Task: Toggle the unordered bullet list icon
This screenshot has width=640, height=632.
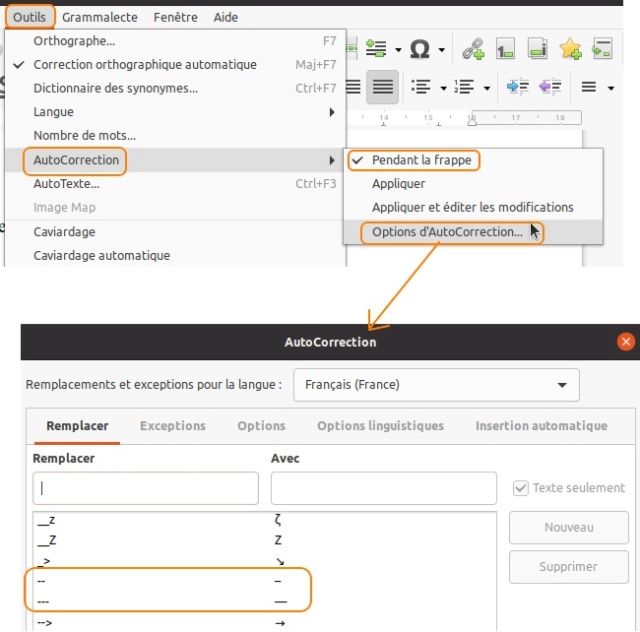Action: click(x=421, y=87)
